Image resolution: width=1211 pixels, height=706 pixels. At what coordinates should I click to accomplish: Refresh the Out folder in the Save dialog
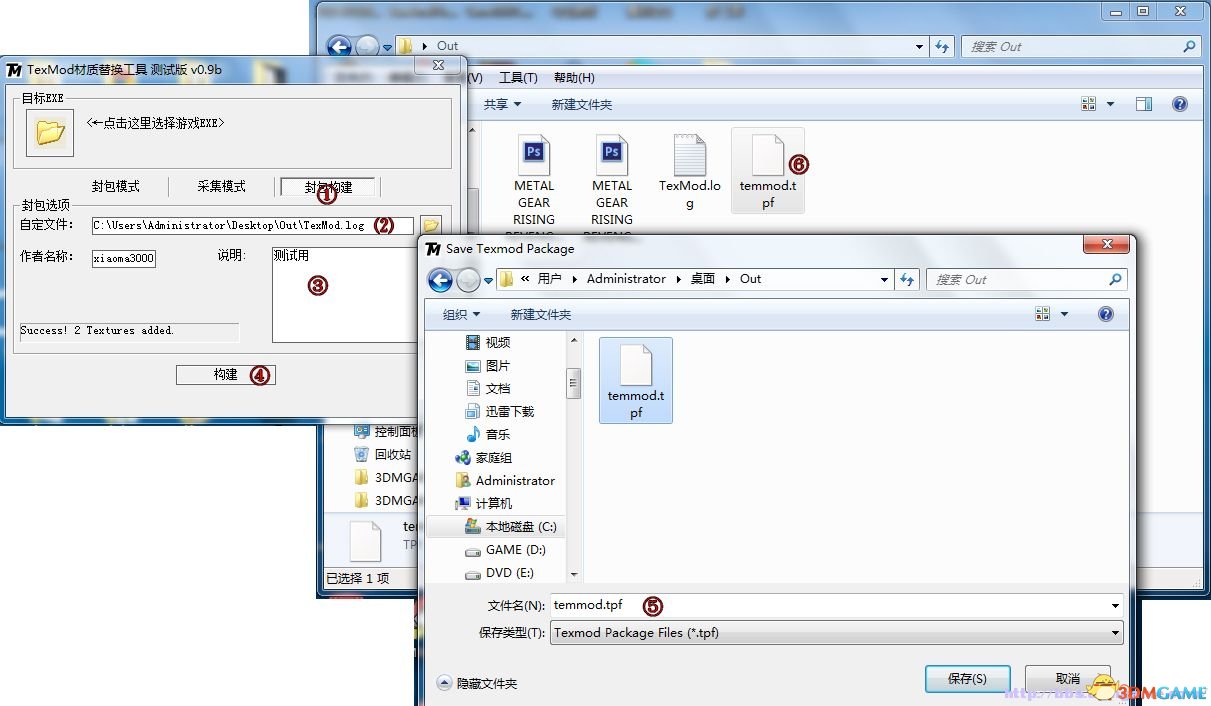click(907, 279)
